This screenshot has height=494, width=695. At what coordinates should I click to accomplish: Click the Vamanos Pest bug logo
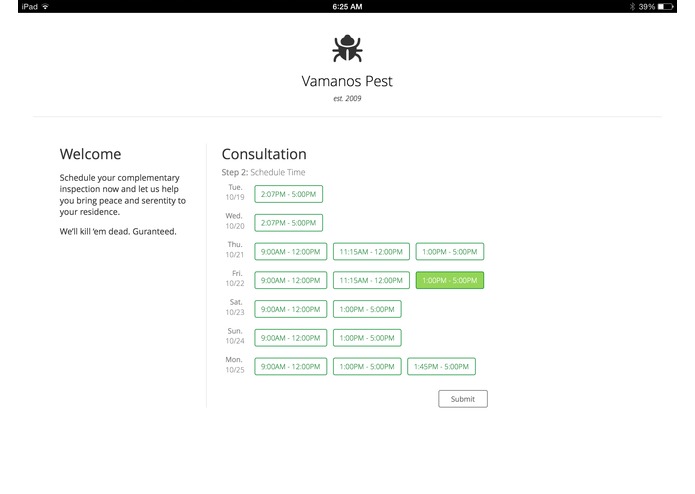pos(348,48)
